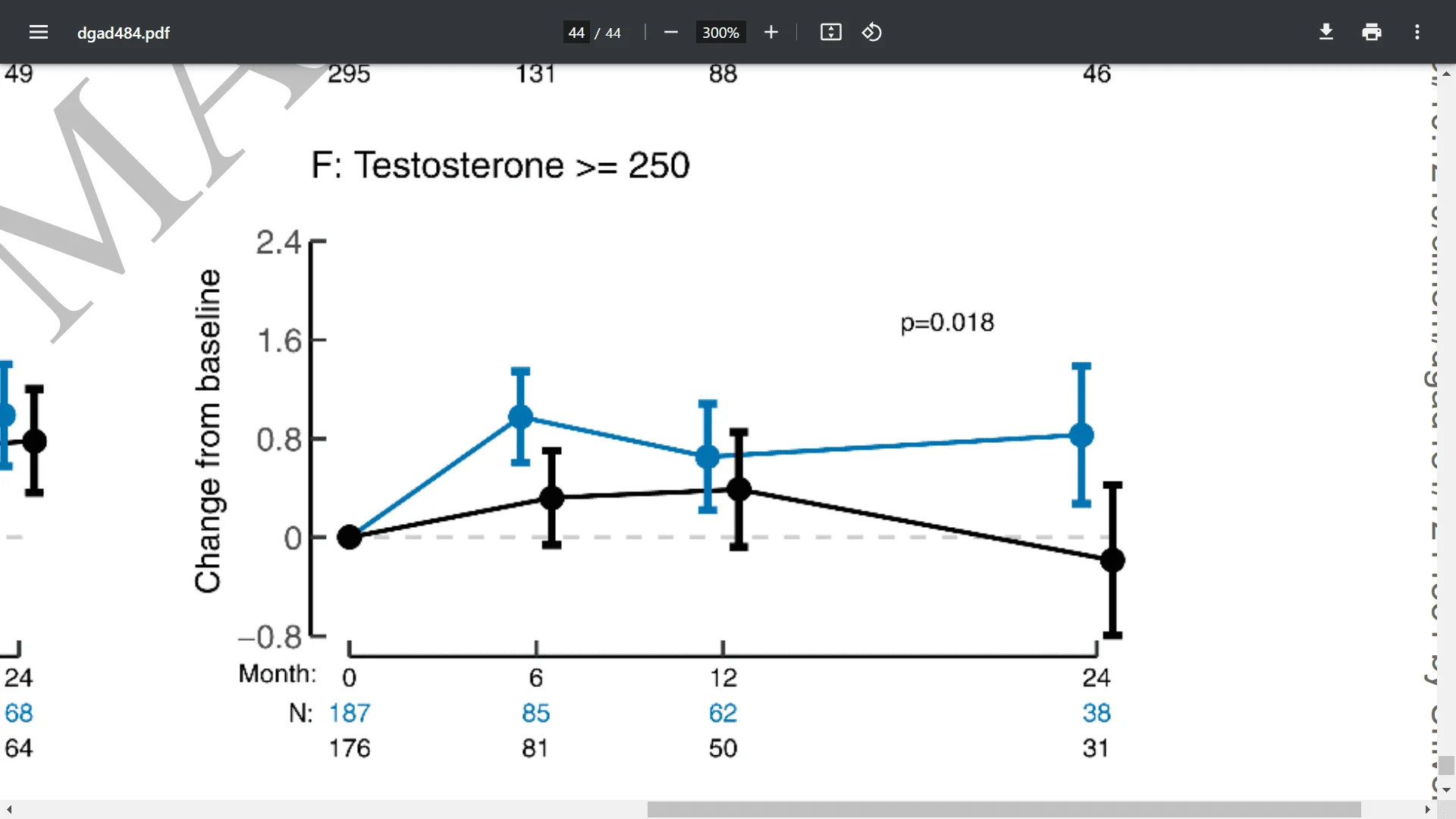Click the zoom in plus icon

[771, 32]
